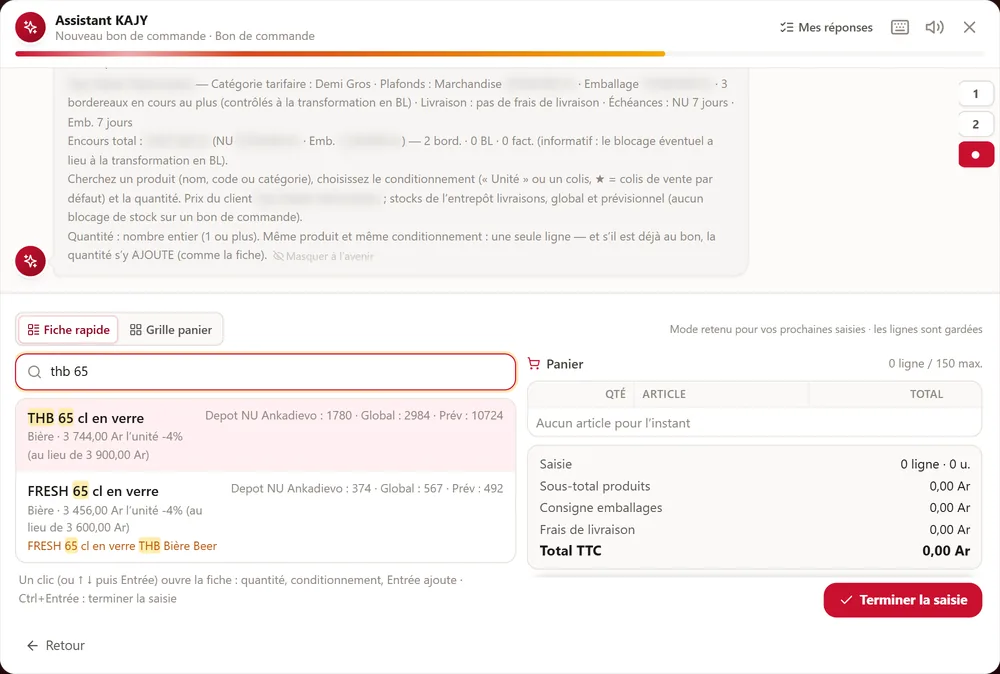The image size is (1000, 674).
Task: Click the 0 ligne / 150 max. counter
Action: coord(935,363)
